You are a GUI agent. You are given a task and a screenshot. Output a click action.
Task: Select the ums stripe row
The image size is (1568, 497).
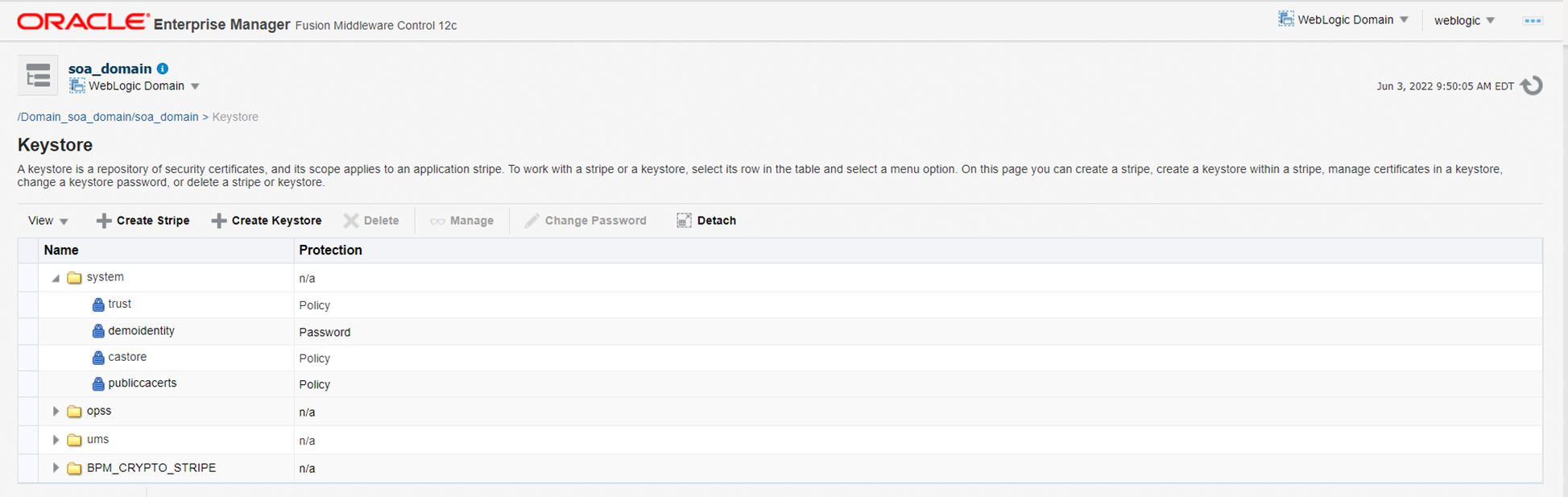(x=780, y=440)
